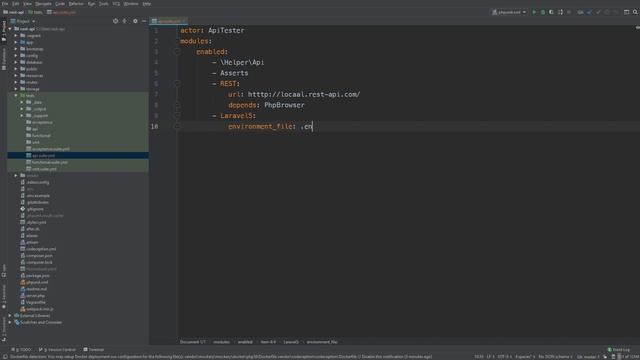This screenshot has width=640, height=360.
Task: Select codeception.yml file in the tree
Action: tap(41, 249)
